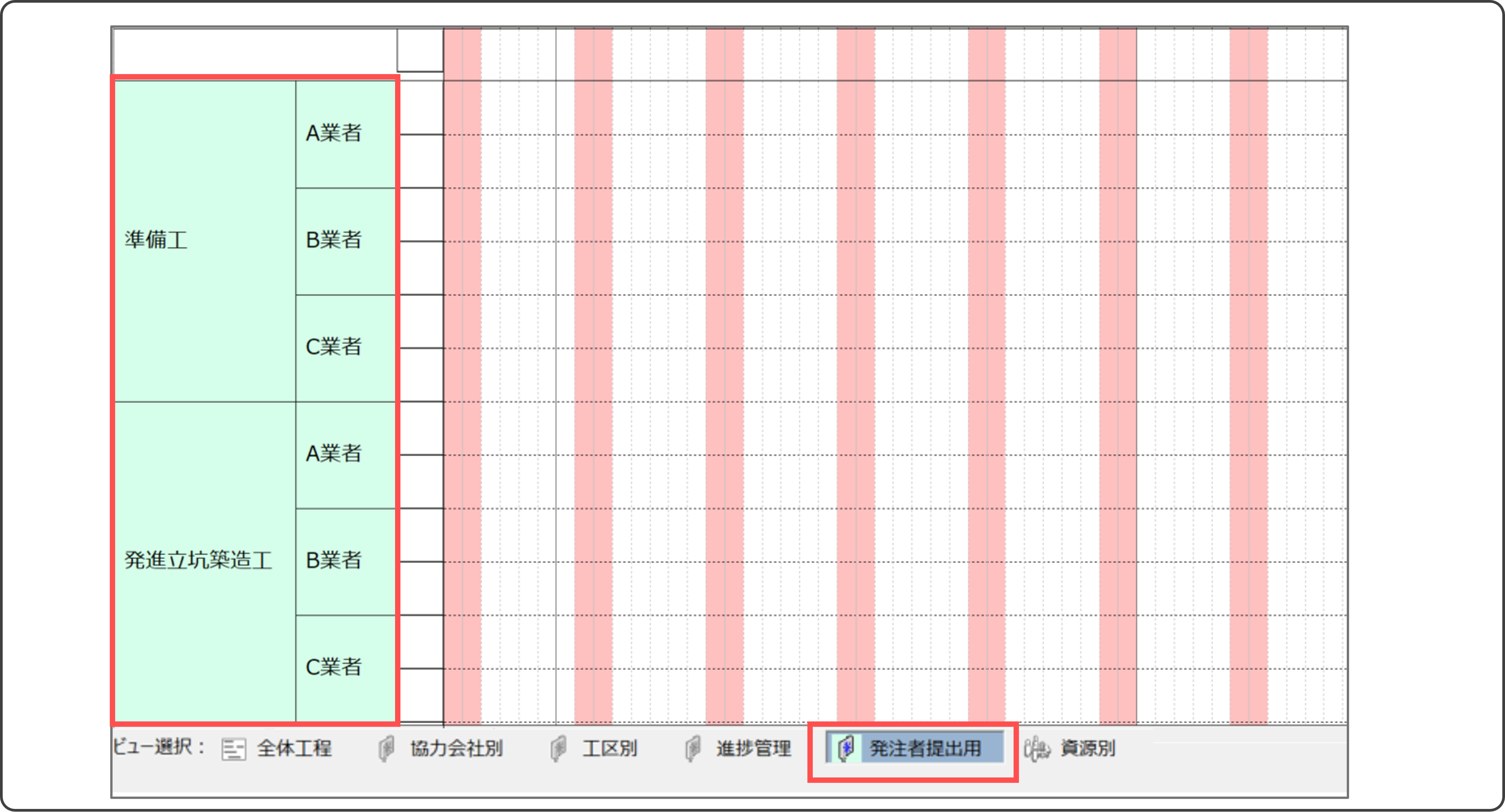Click the 資源別 view icon
The width and height of the screenshot is (1505, 812).
pos(1037,749)
